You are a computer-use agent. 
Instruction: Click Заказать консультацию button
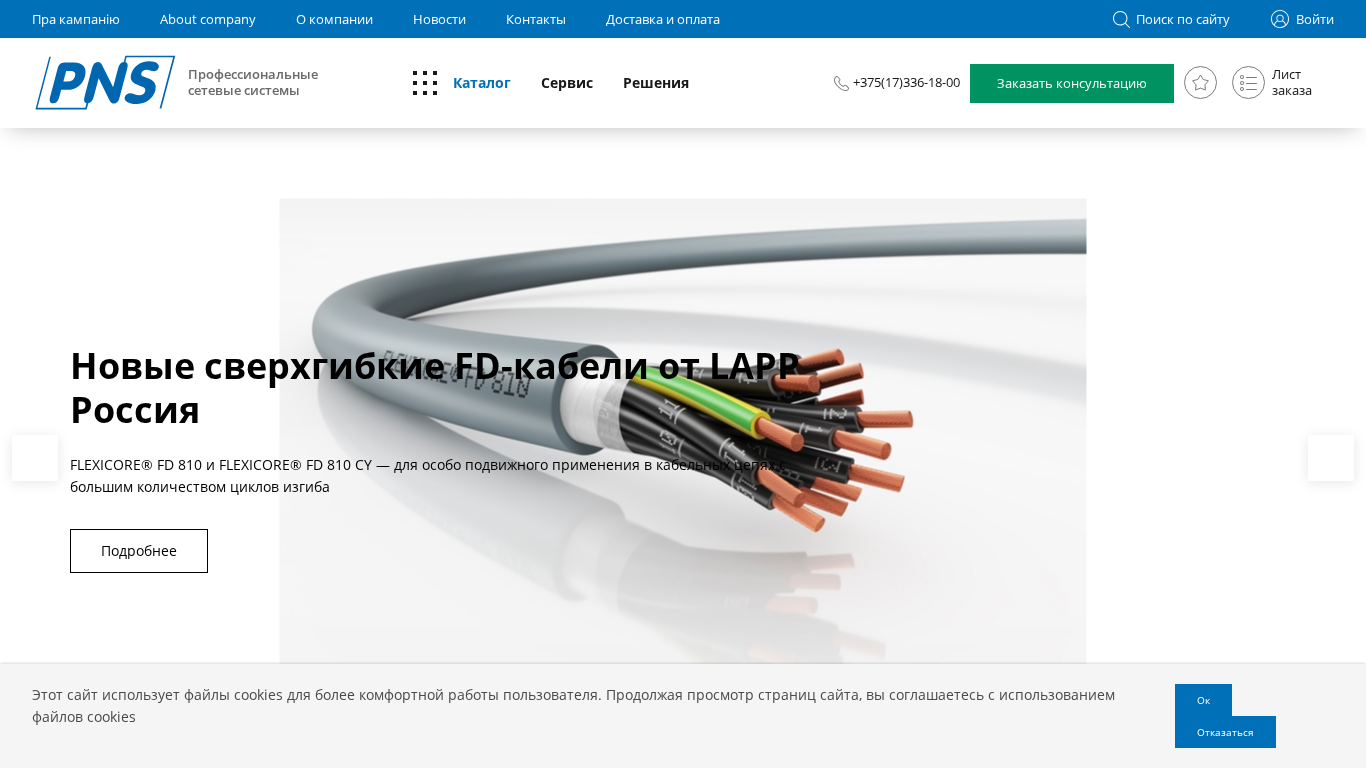pos(1072,83)
